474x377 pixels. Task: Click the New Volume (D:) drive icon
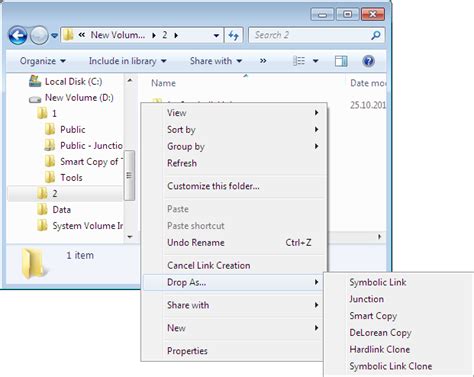pyautogui.click(x=35, y=99)
